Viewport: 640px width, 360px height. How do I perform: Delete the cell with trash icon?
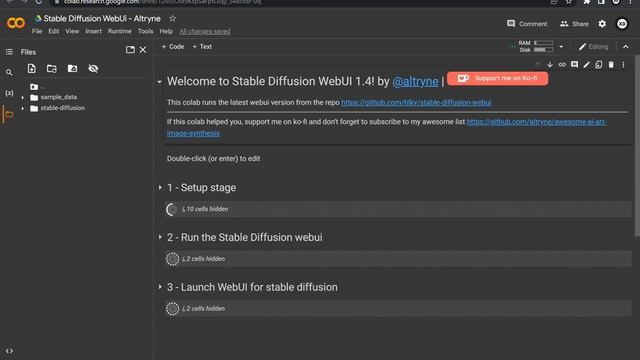coord(611,65)
